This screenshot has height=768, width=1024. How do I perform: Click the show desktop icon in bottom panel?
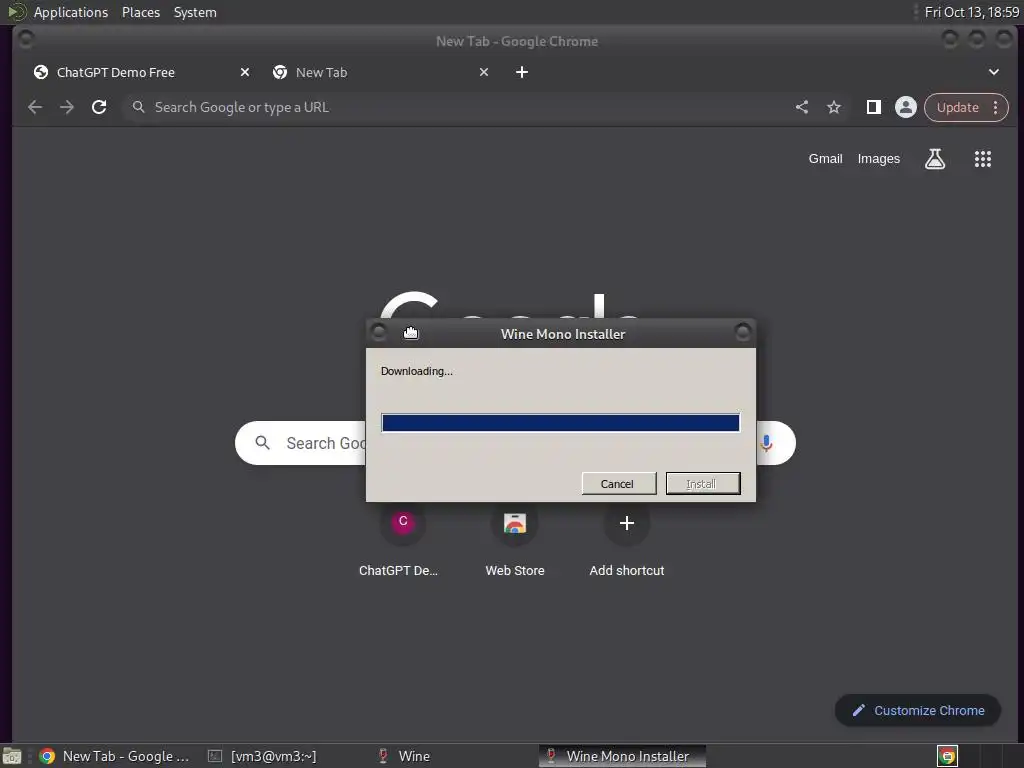(12, 756)
